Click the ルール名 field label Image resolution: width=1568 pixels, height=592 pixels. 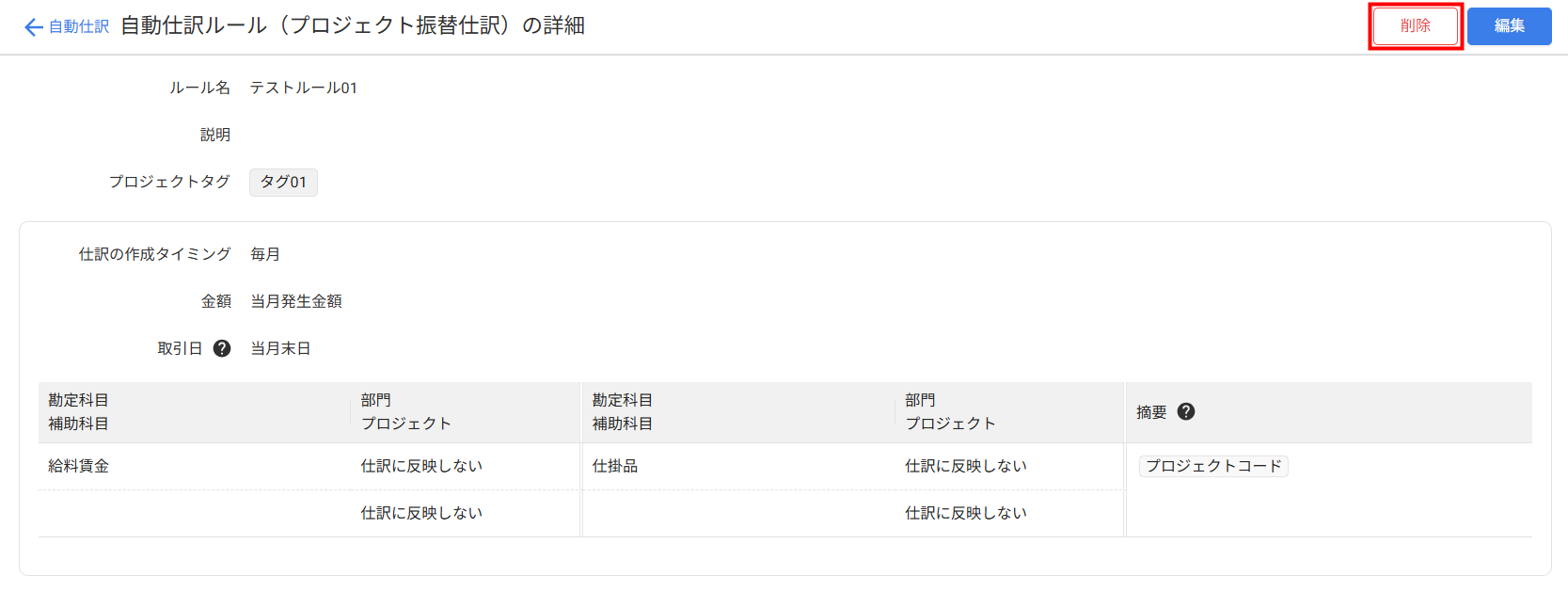(199, 88)
